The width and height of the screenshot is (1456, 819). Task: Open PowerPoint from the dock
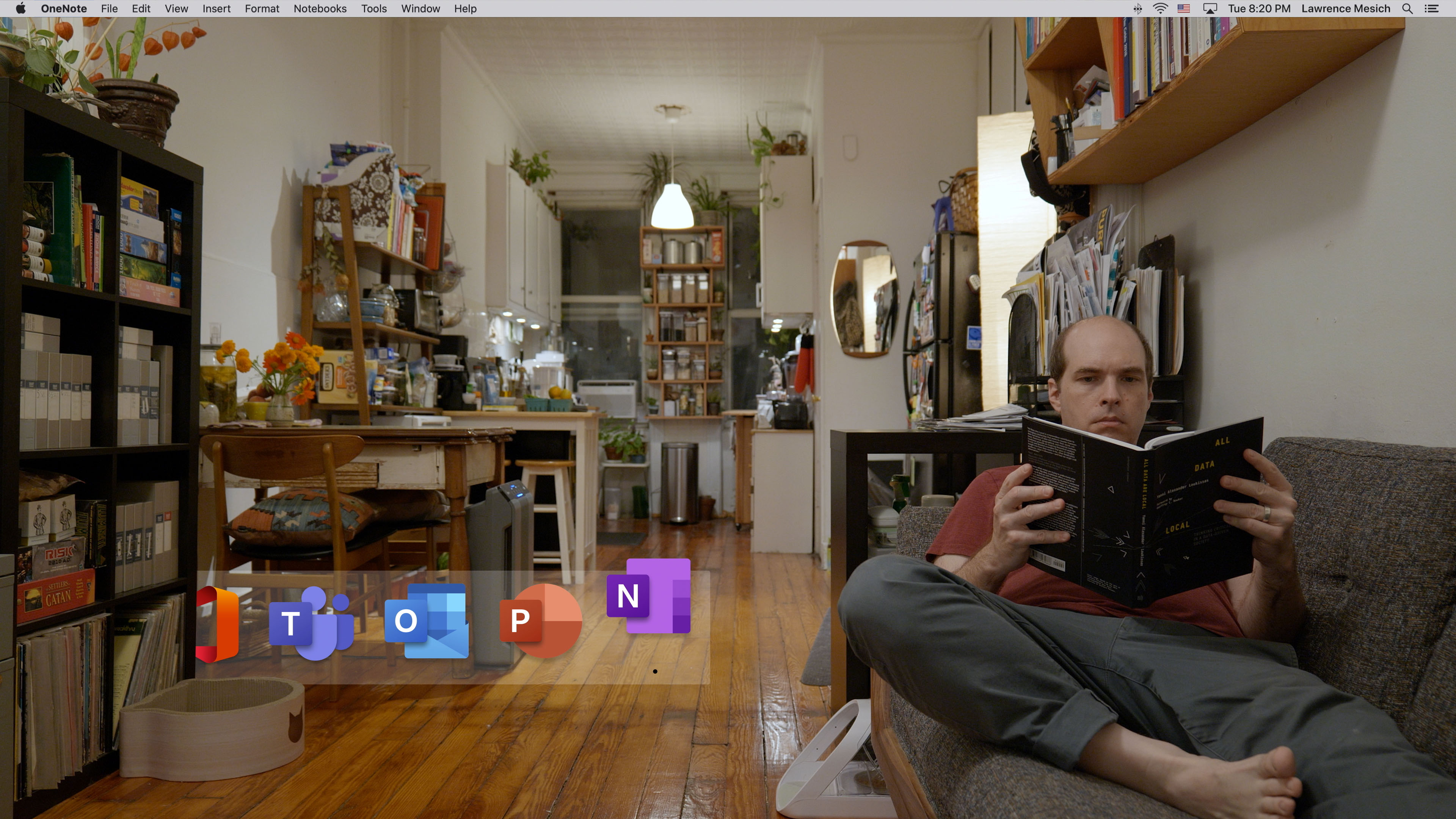point(540,621)
